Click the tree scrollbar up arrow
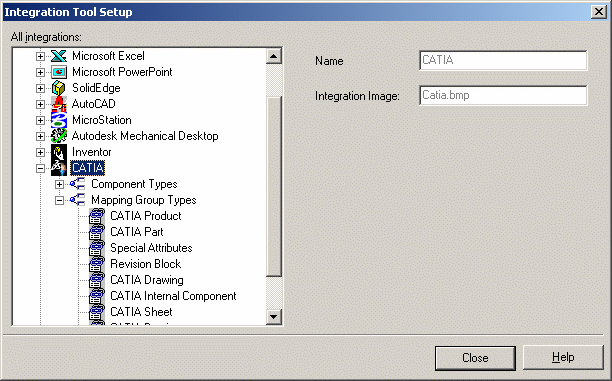The width and height of the screenshot is (612, 381). click(274, 56)
